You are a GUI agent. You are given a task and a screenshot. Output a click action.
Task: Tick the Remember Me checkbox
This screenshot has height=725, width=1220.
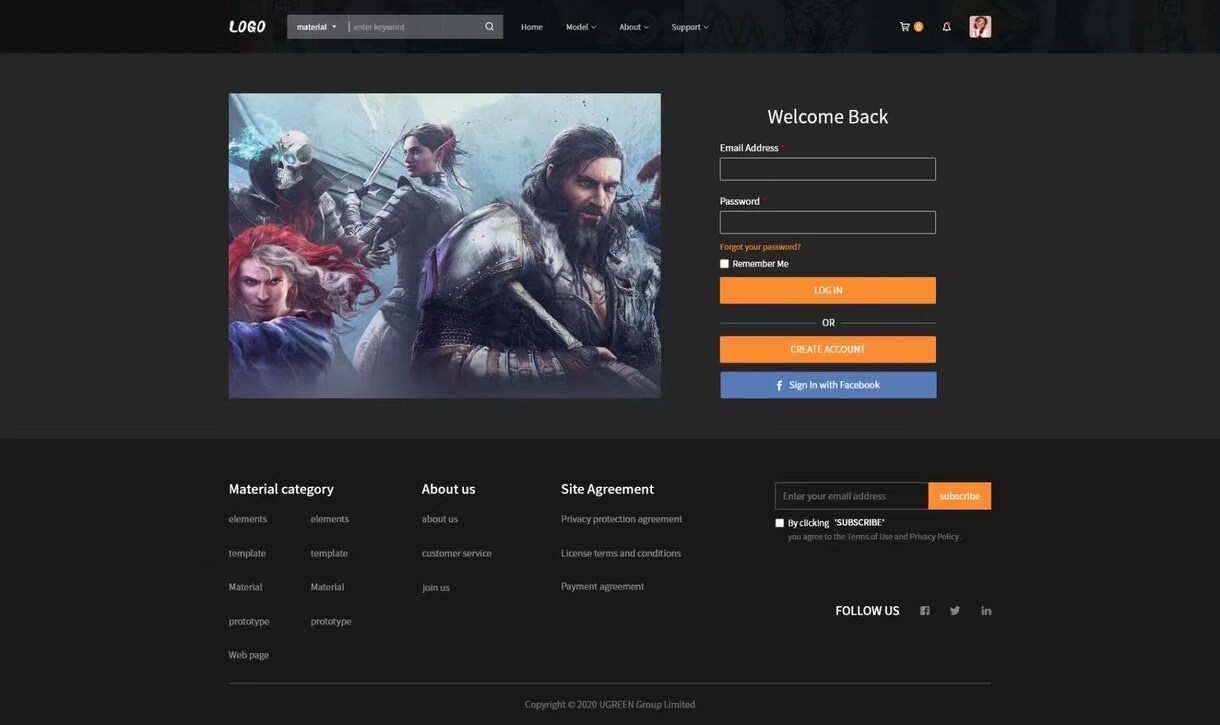724,264
